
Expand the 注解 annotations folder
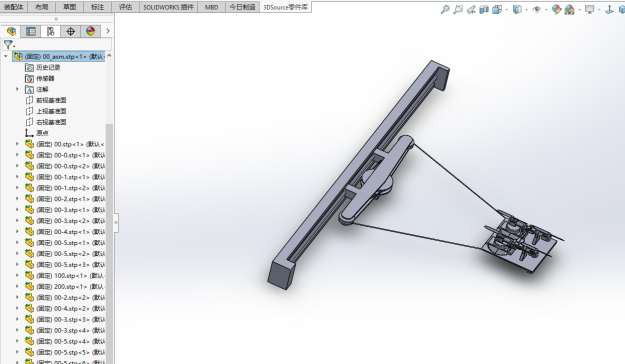pyautogui.click(x=17, y=89)
